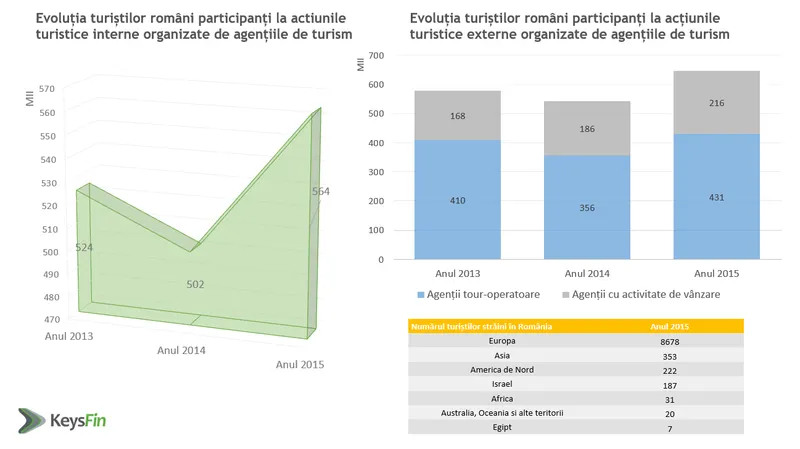Click the 570 tick on the green chart axis
The image size is (800, 449).
(x=46, y=89)
